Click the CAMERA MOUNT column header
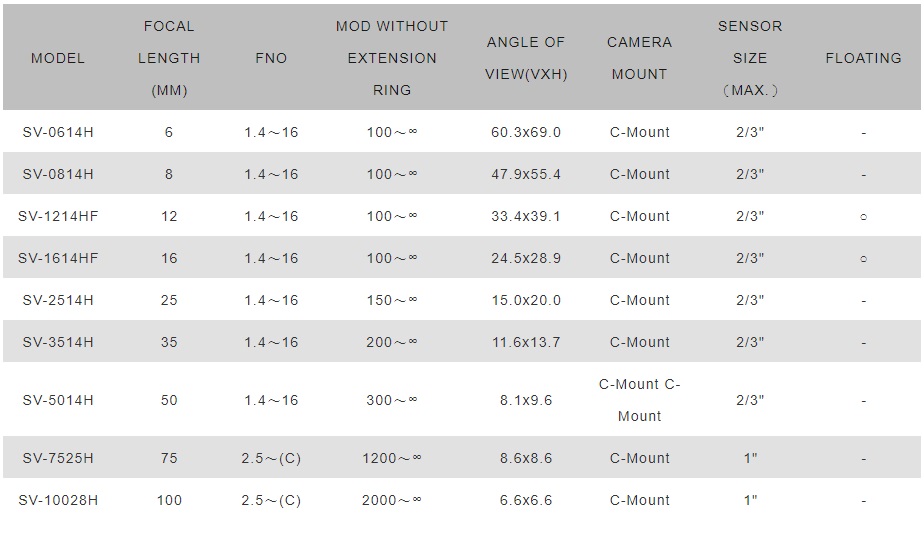Screen dimensions: 924x544 [639, 58]
